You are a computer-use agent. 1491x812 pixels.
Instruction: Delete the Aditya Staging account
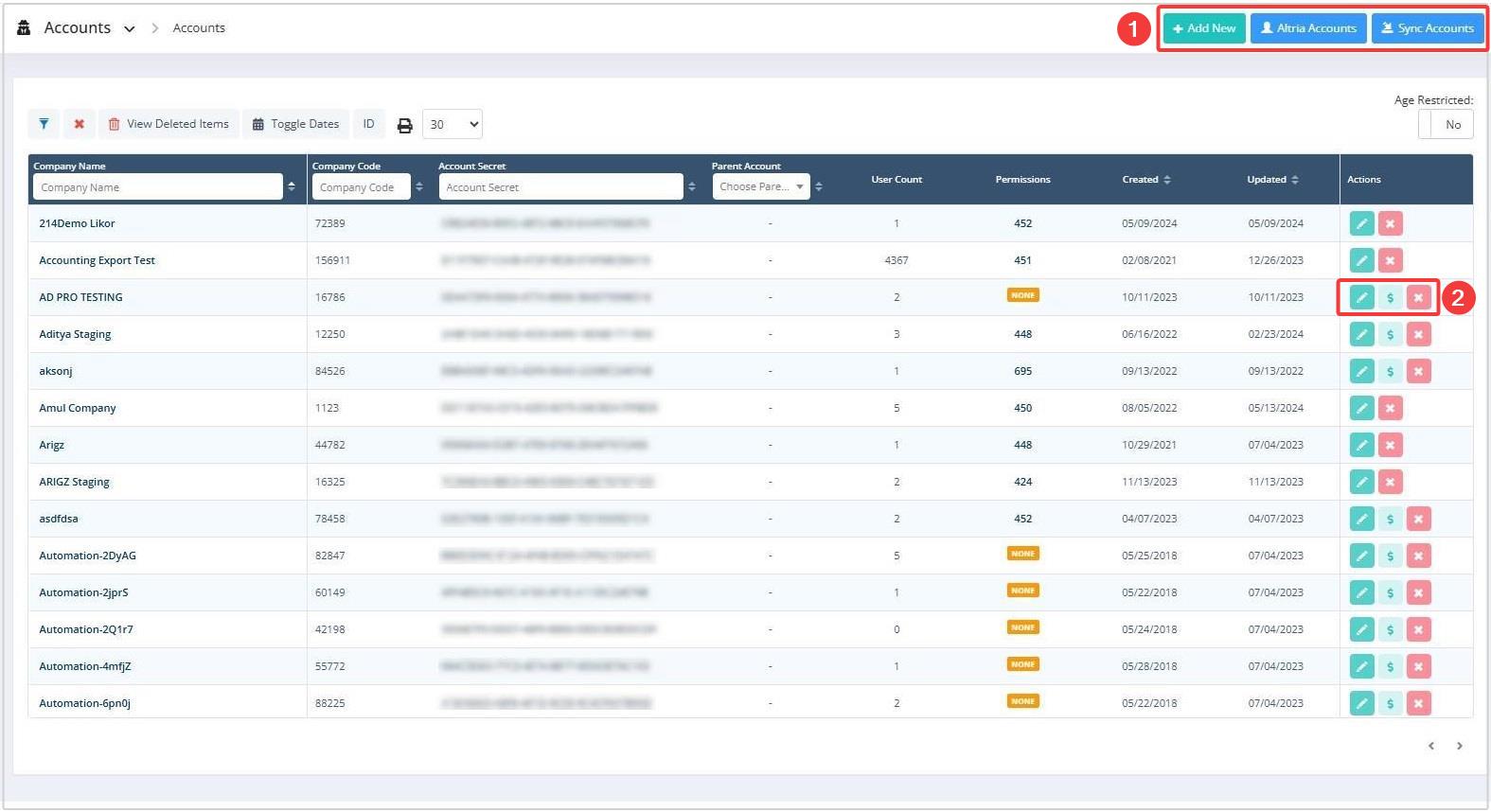tap(1418, 334)
